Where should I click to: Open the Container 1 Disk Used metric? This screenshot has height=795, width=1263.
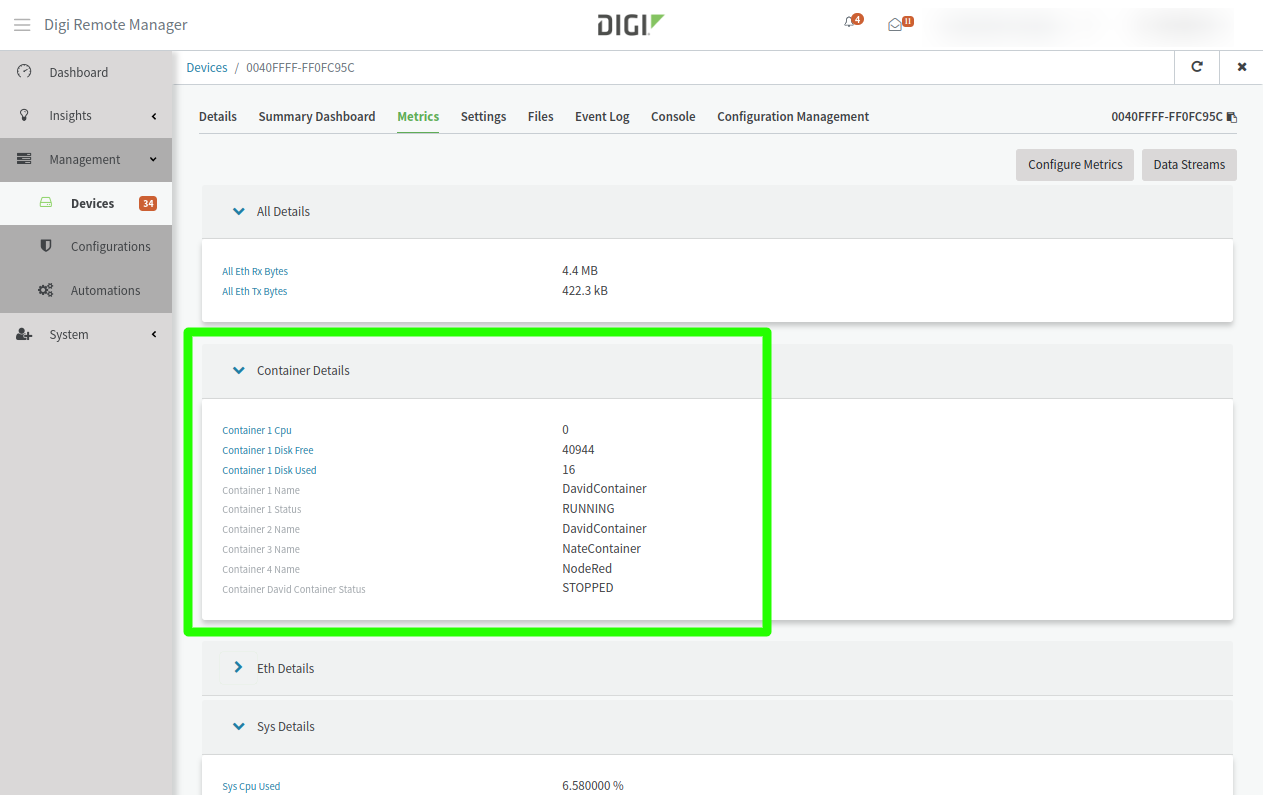point(269,470)
